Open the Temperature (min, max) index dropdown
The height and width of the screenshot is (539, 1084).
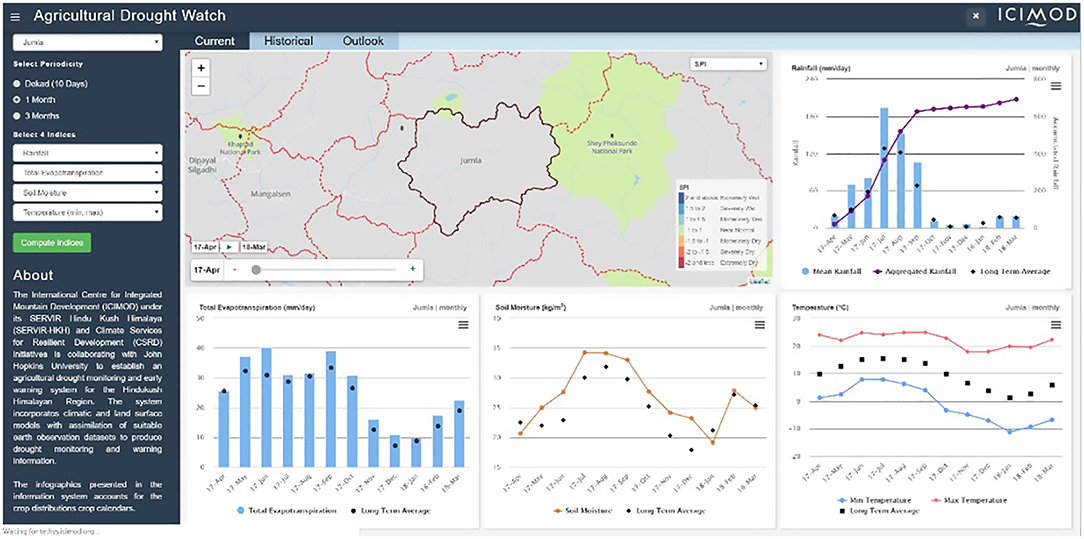click(x=88, y=212)
